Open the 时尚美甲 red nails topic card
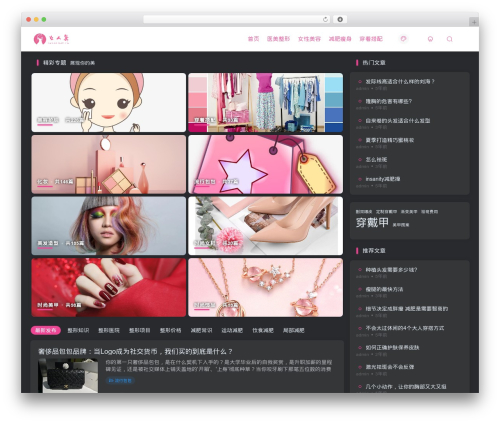 pyautogui.click(x=109, y=287)
